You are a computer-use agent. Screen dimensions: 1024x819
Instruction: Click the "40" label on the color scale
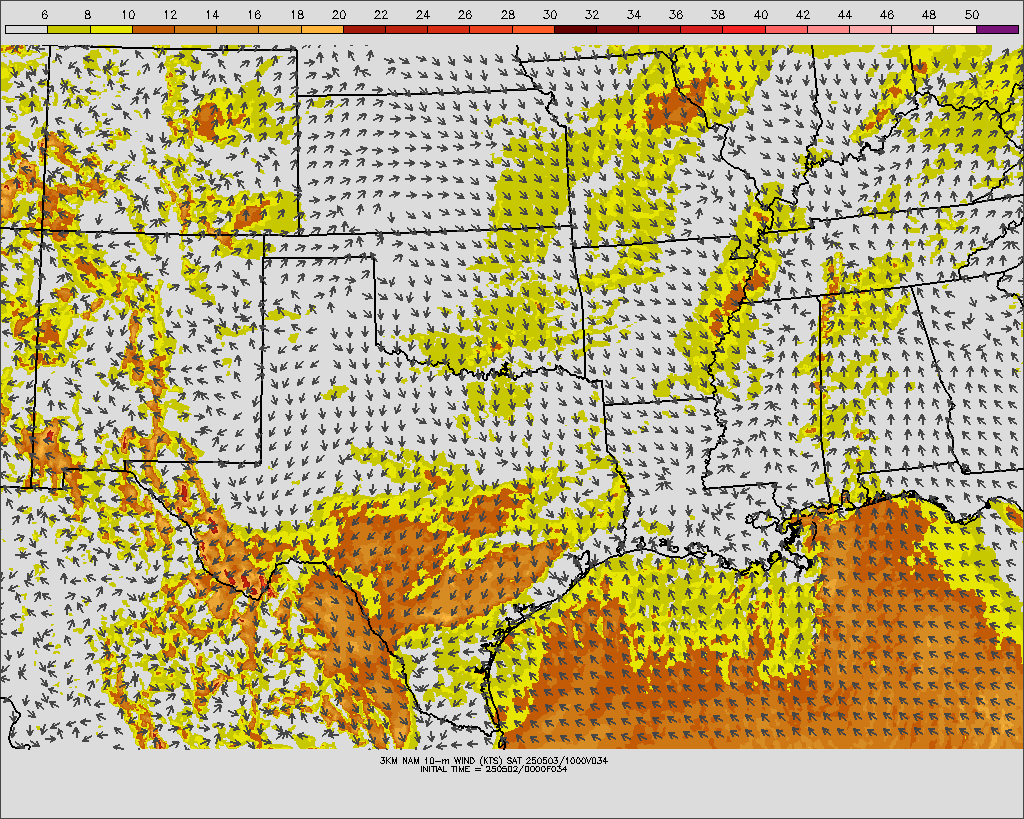761,14
